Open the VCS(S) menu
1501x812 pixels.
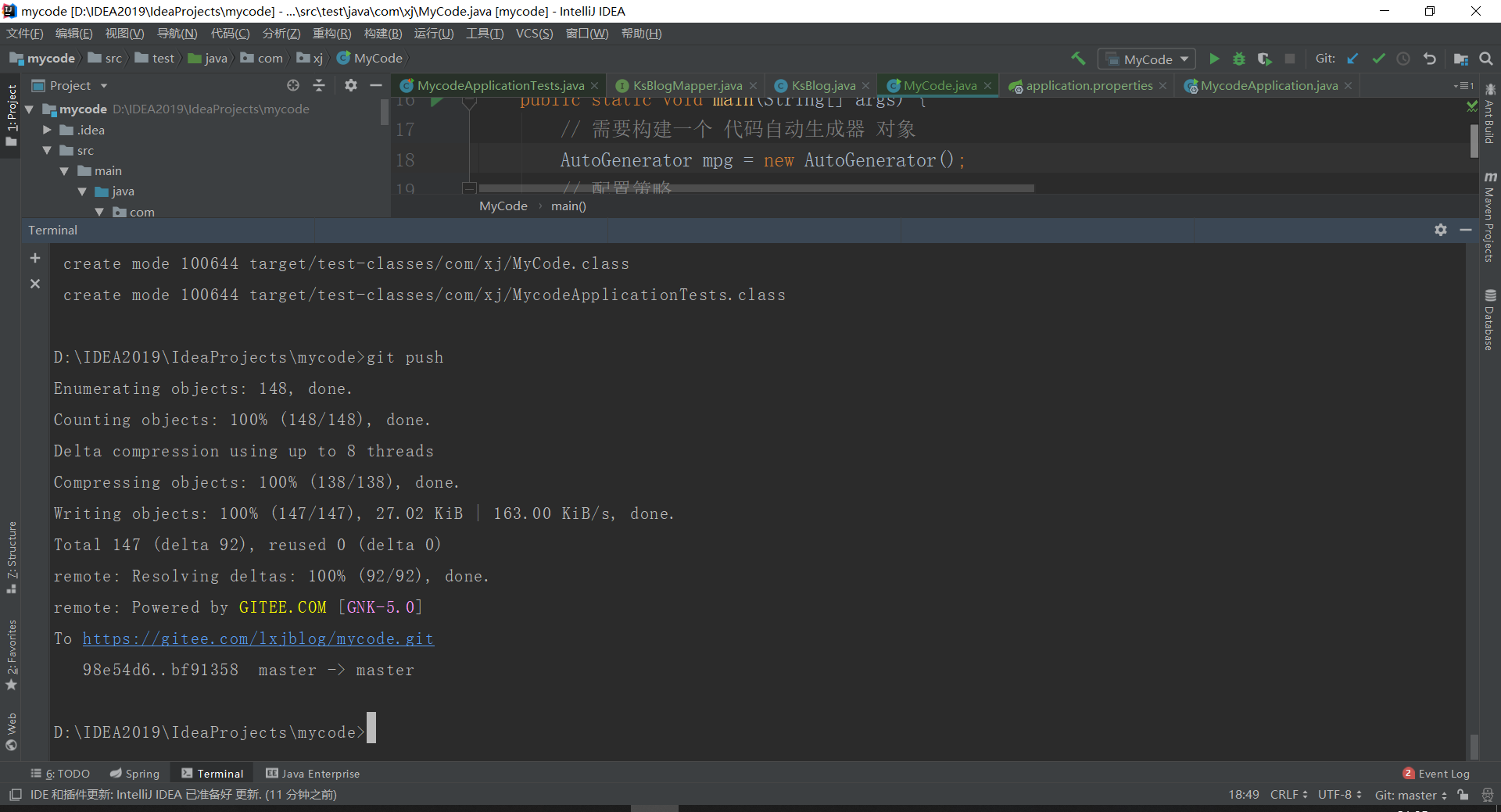pyautogui.click(x=534, y=34)
